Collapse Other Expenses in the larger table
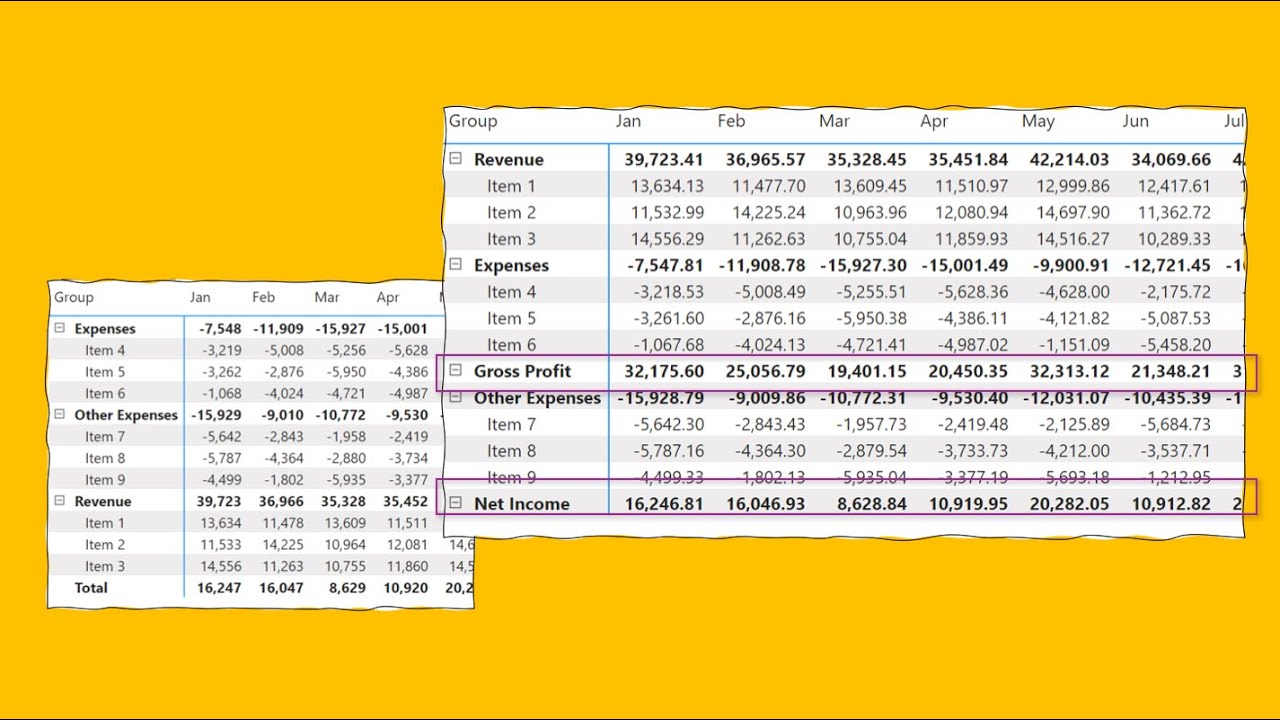The width and height of the screenshot is (1280, 720). [456, 398]
